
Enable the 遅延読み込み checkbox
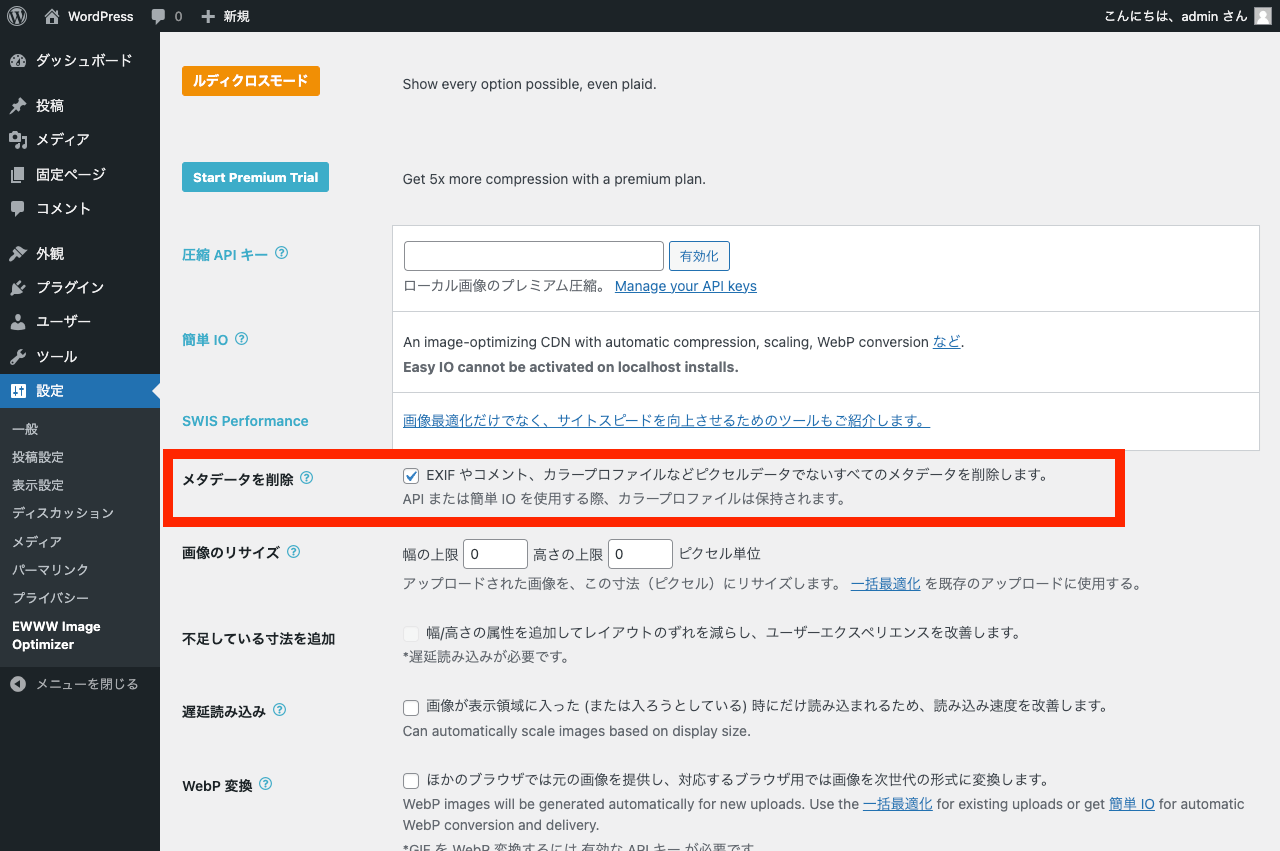tap(411, 708)
